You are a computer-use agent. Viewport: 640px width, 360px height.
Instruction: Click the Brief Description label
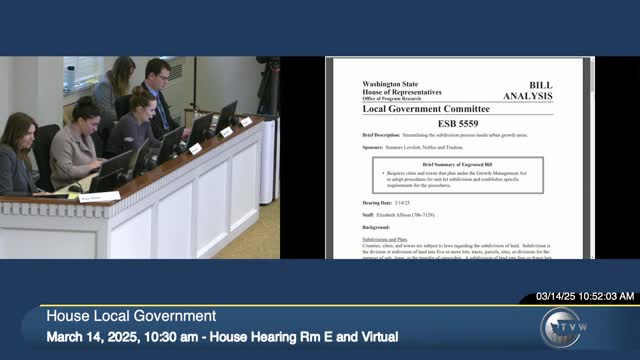[x=381, y=135]
